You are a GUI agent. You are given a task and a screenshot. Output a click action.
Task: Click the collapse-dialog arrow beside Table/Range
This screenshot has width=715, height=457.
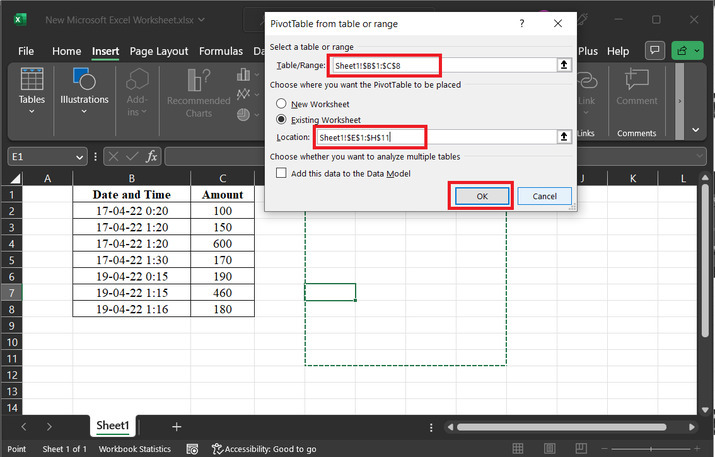pyautogui.click(x=564, y=65)
